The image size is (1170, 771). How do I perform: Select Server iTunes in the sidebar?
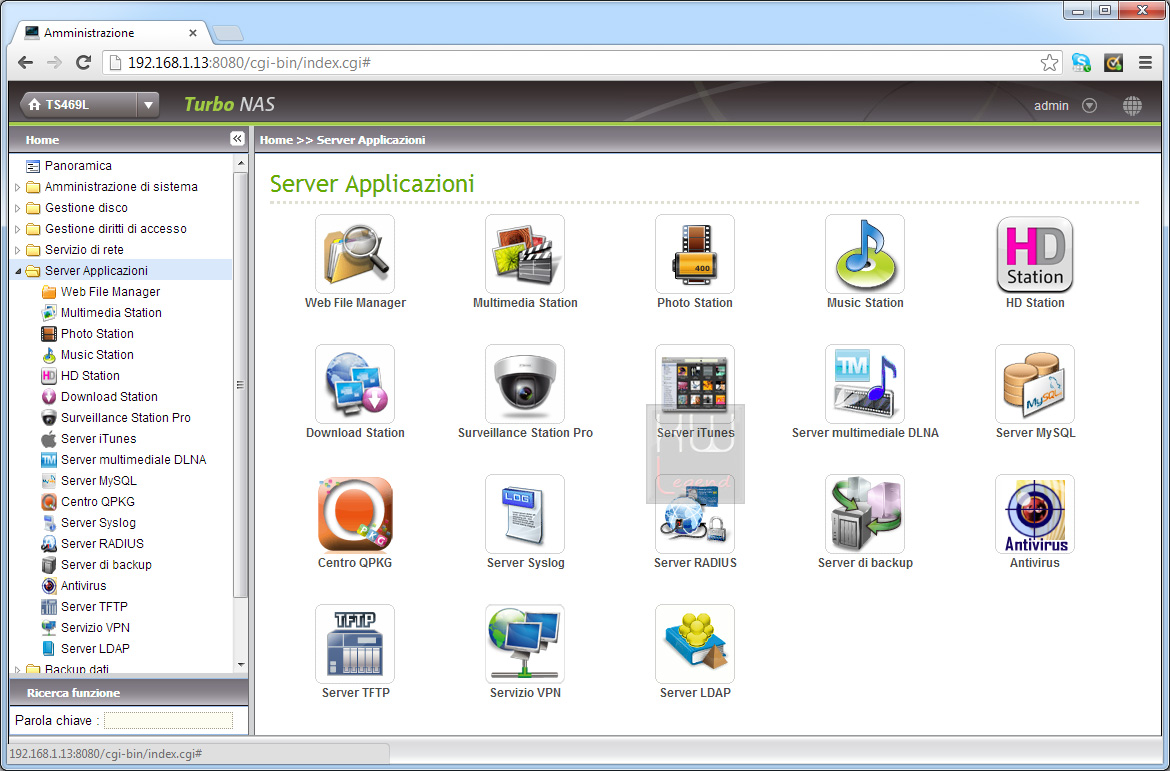98,438
